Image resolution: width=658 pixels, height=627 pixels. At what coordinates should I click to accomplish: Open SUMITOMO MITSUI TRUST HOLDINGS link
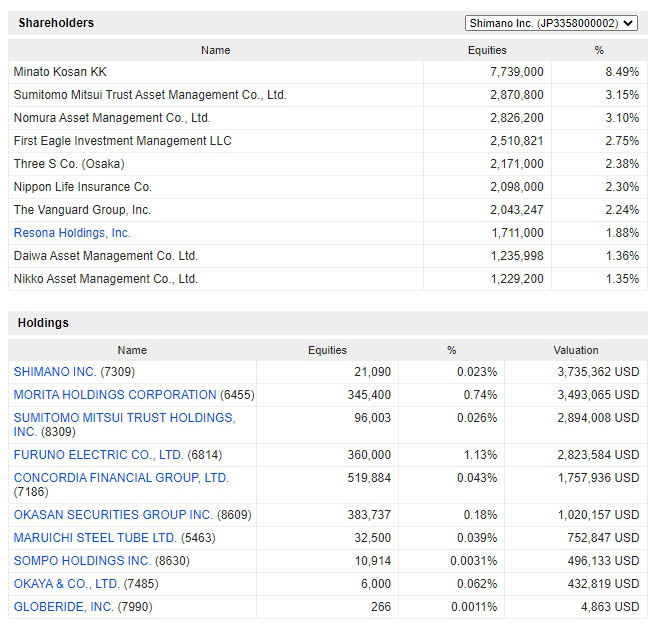[124, 425]
